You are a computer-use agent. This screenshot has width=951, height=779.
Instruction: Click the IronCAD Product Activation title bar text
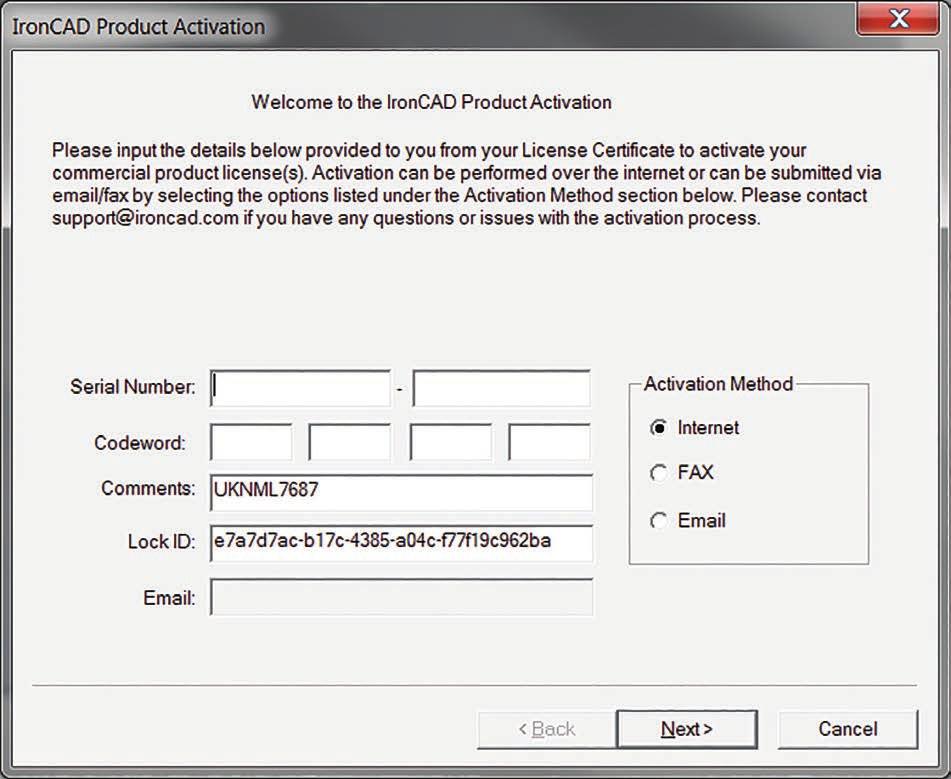pyautogui.click(x=139, y=27)
